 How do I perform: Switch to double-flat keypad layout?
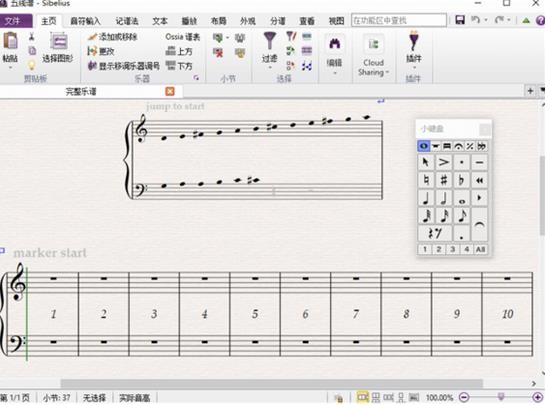(x=481, y=146)
